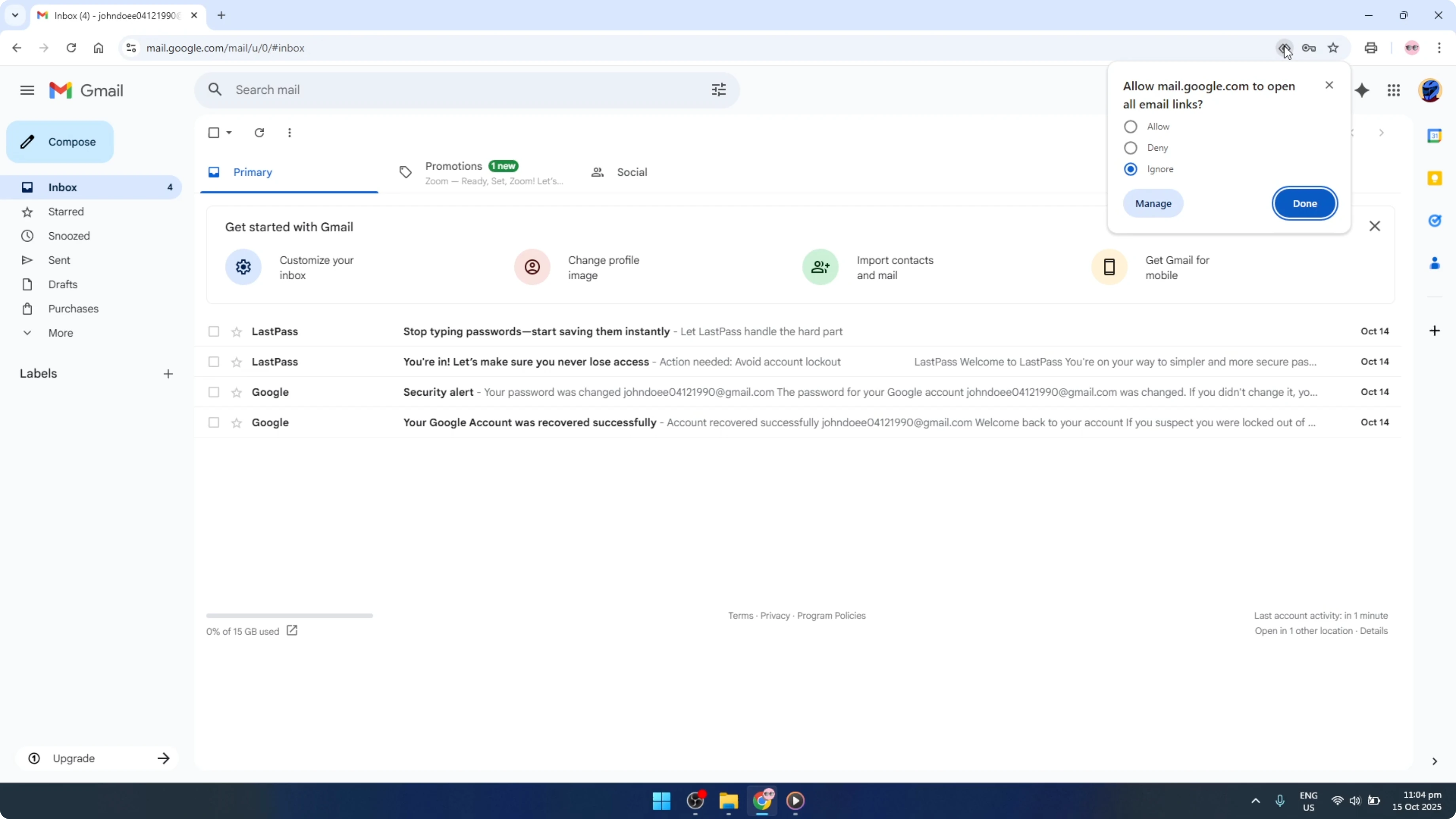Star the Security alert email
This screenshot has width=1456, height=819.
(x=237, y=392)
